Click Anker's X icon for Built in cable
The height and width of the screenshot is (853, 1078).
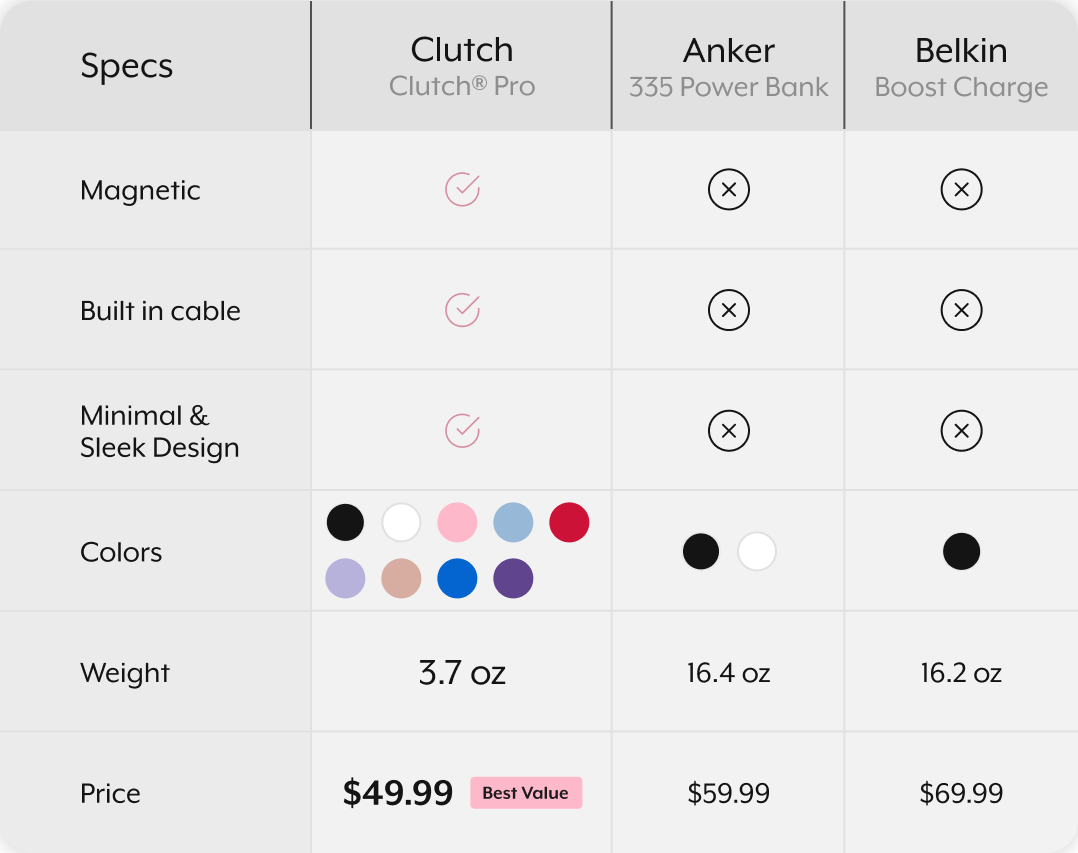coord(729,310)
